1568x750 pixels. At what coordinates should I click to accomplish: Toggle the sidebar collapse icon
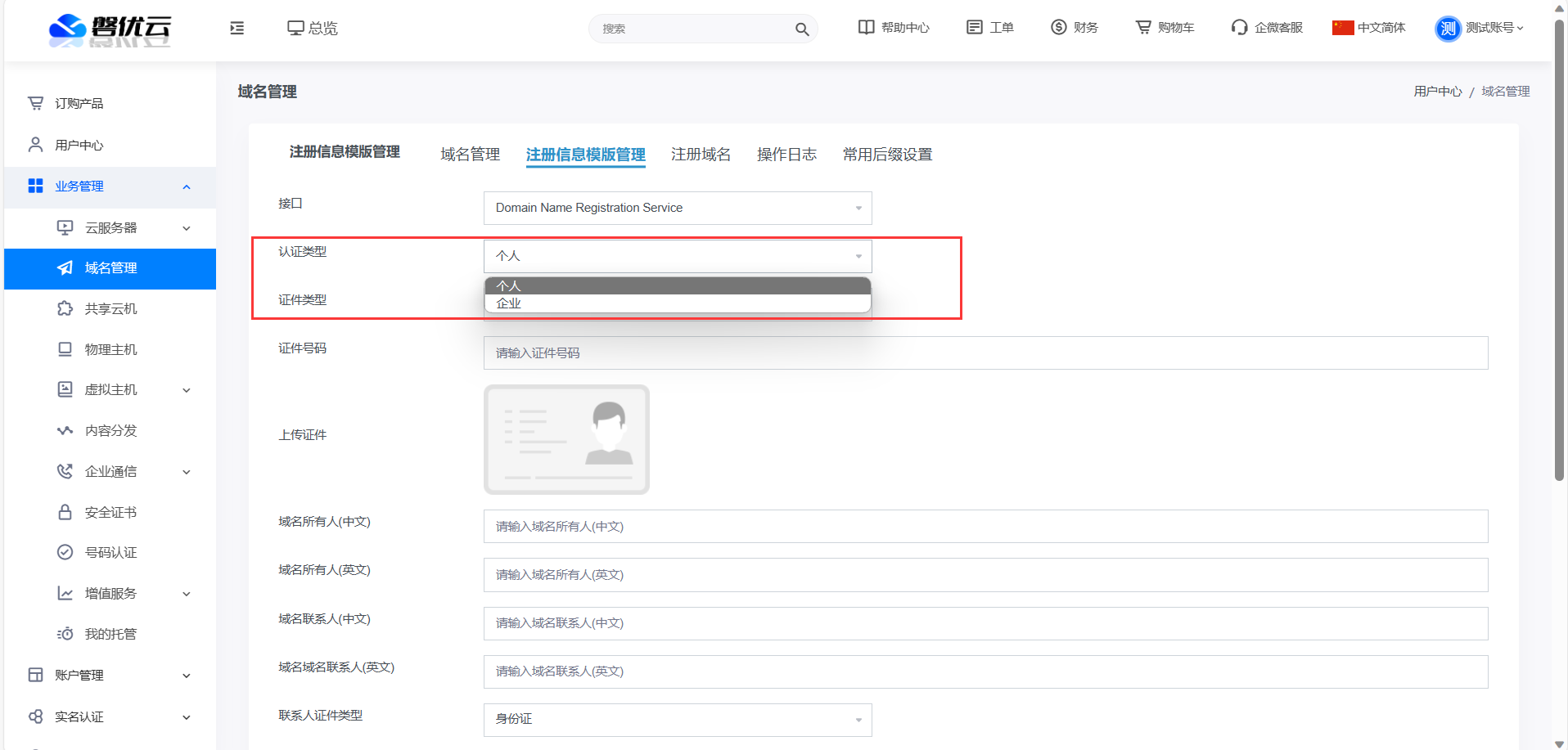(x=237, y=29)
